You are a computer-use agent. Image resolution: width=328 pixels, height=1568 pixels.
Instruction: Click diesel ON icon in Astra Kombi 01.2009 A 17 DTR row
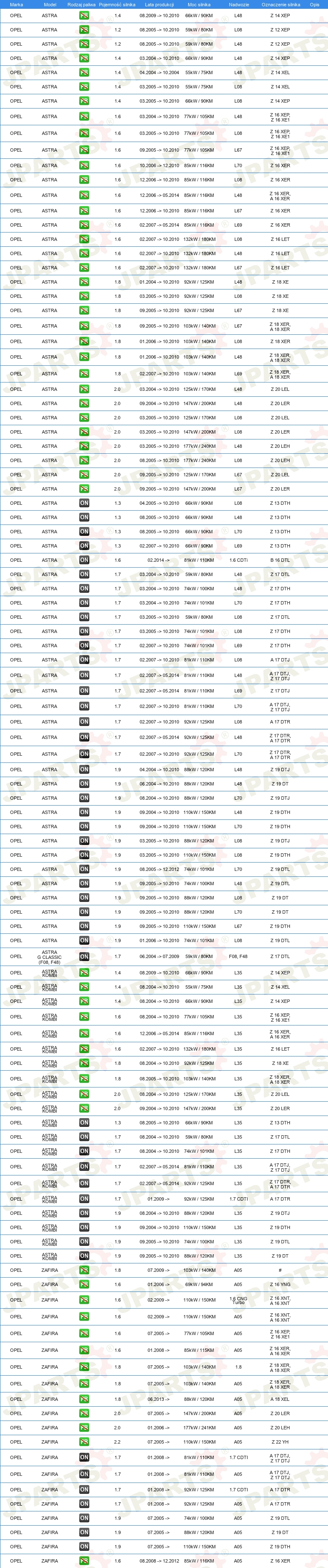[x=84, y=1199]
